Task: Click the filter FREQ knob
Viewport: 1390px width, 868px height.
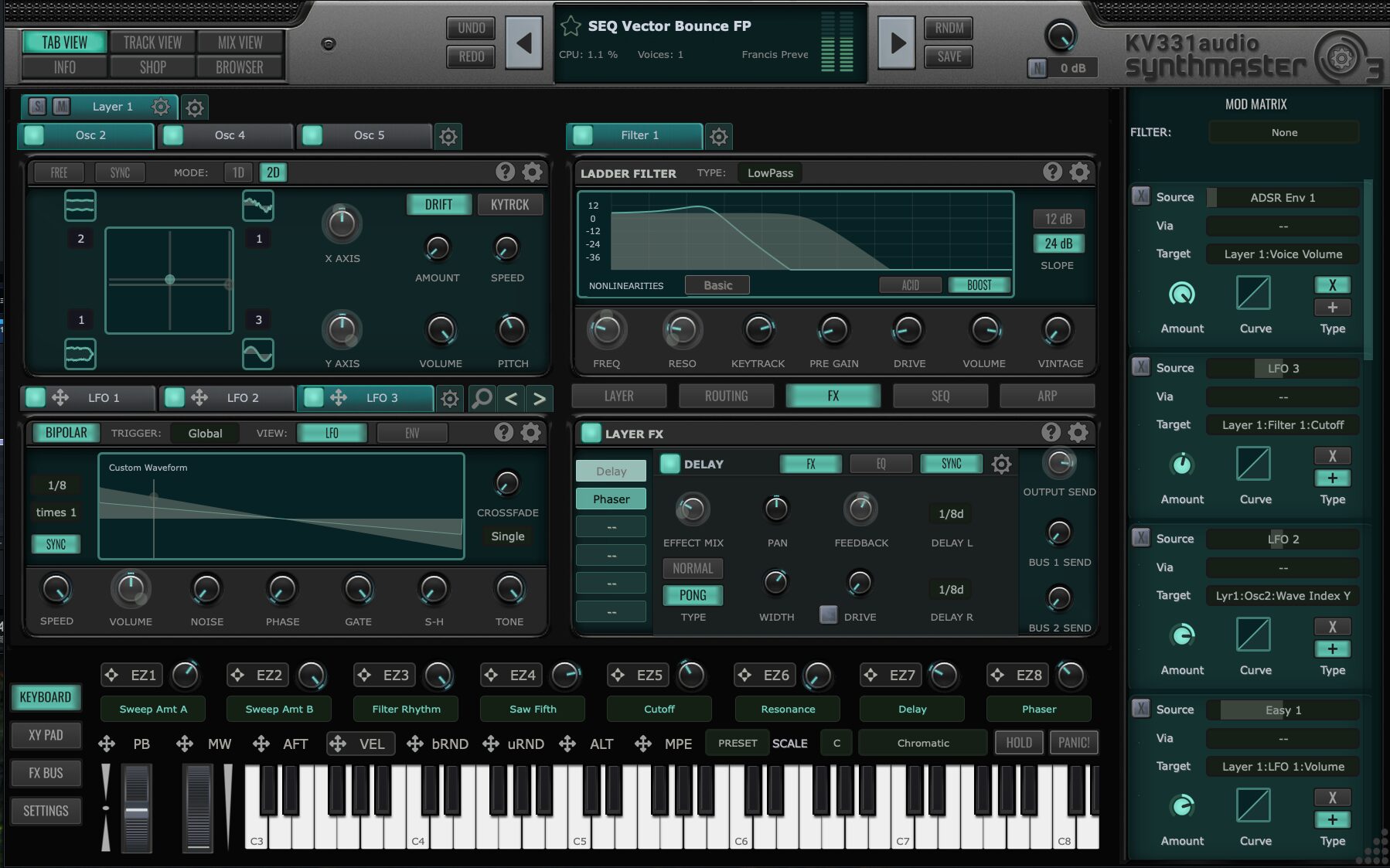Action: 606,331
